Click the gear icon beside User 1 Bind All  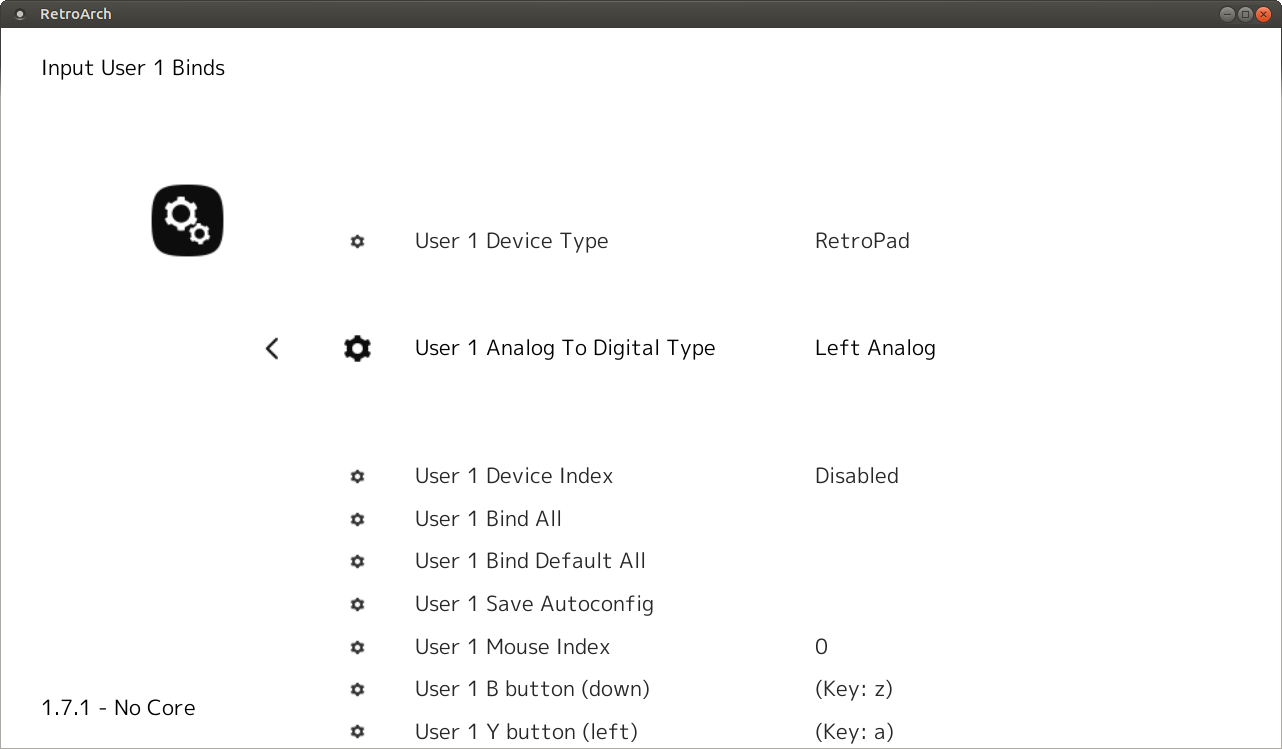click(357, 519)
